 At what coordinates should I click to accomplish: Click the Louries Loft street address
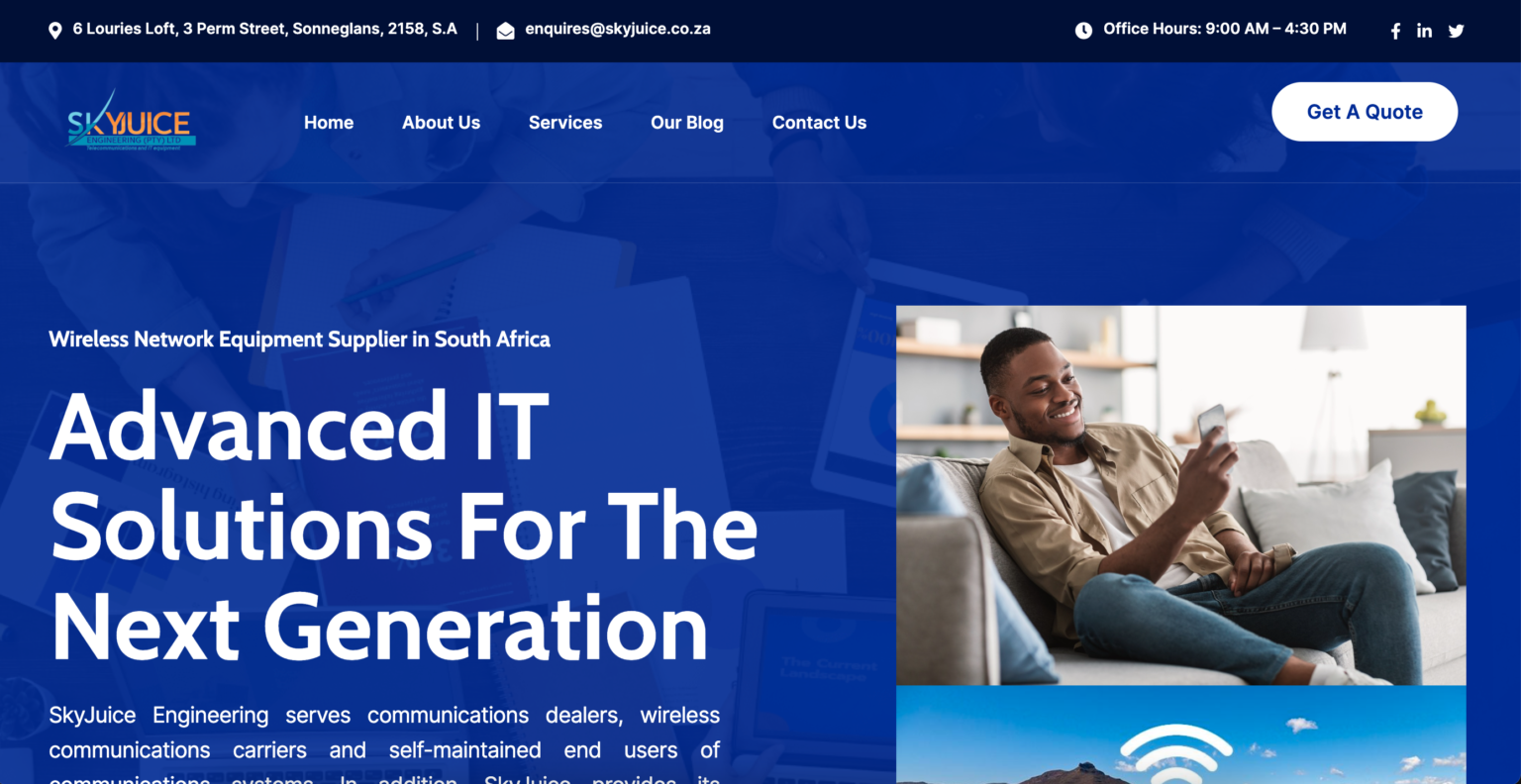pyautogui.click(x=264, y=30)
